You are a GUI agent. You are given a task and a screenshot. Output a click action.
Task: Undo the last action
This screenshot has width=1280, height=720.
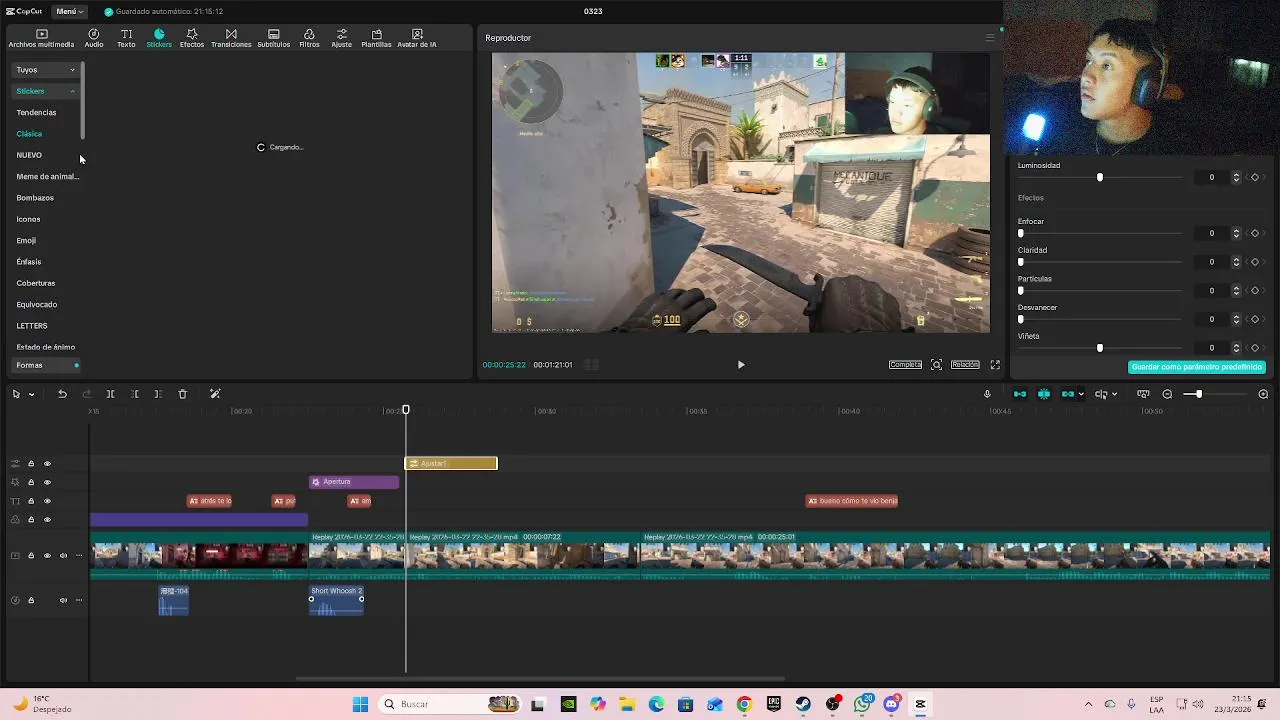[62, 394]
